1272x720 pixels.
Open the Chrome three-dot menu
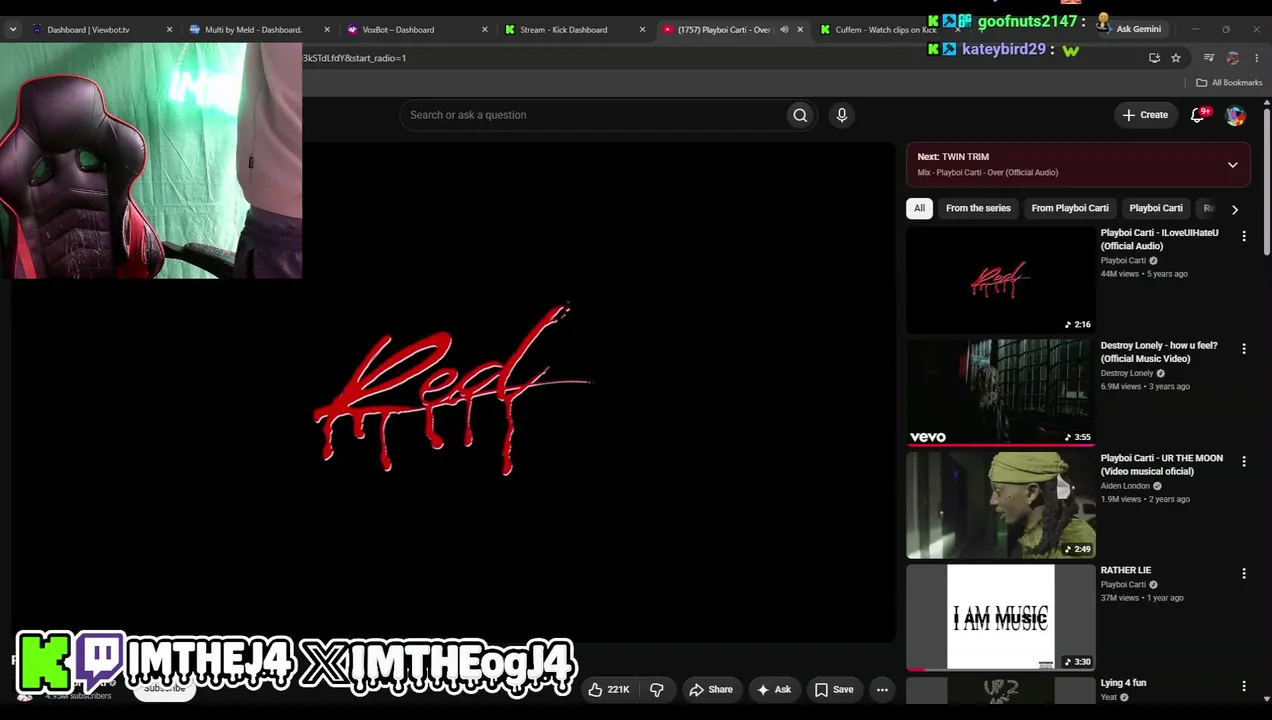tap(1257, 58)
